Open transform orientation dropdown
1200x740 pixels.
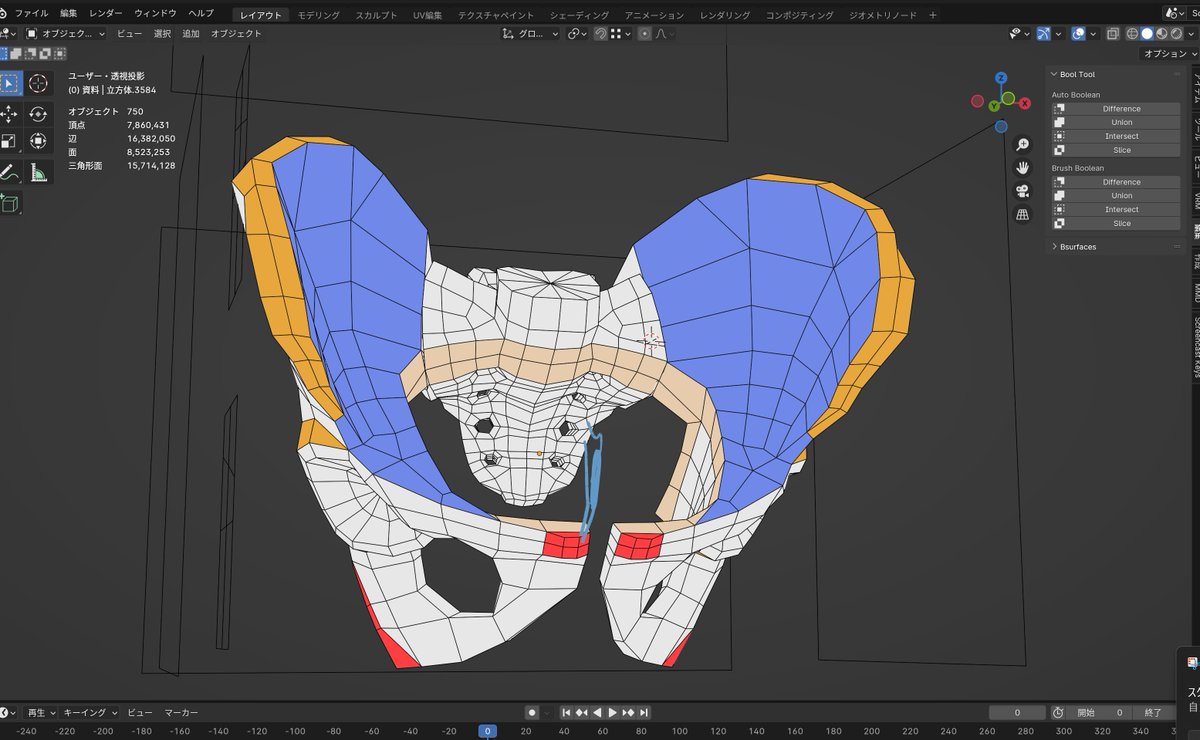coord(529,33)
